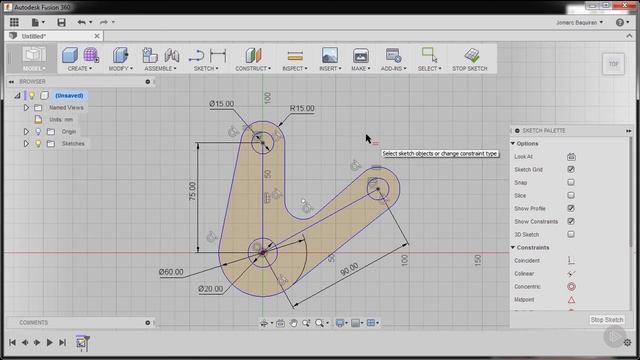Select the Collinear constraint
The width and height of the screenshot is (640, 360).
coord(571,273)
